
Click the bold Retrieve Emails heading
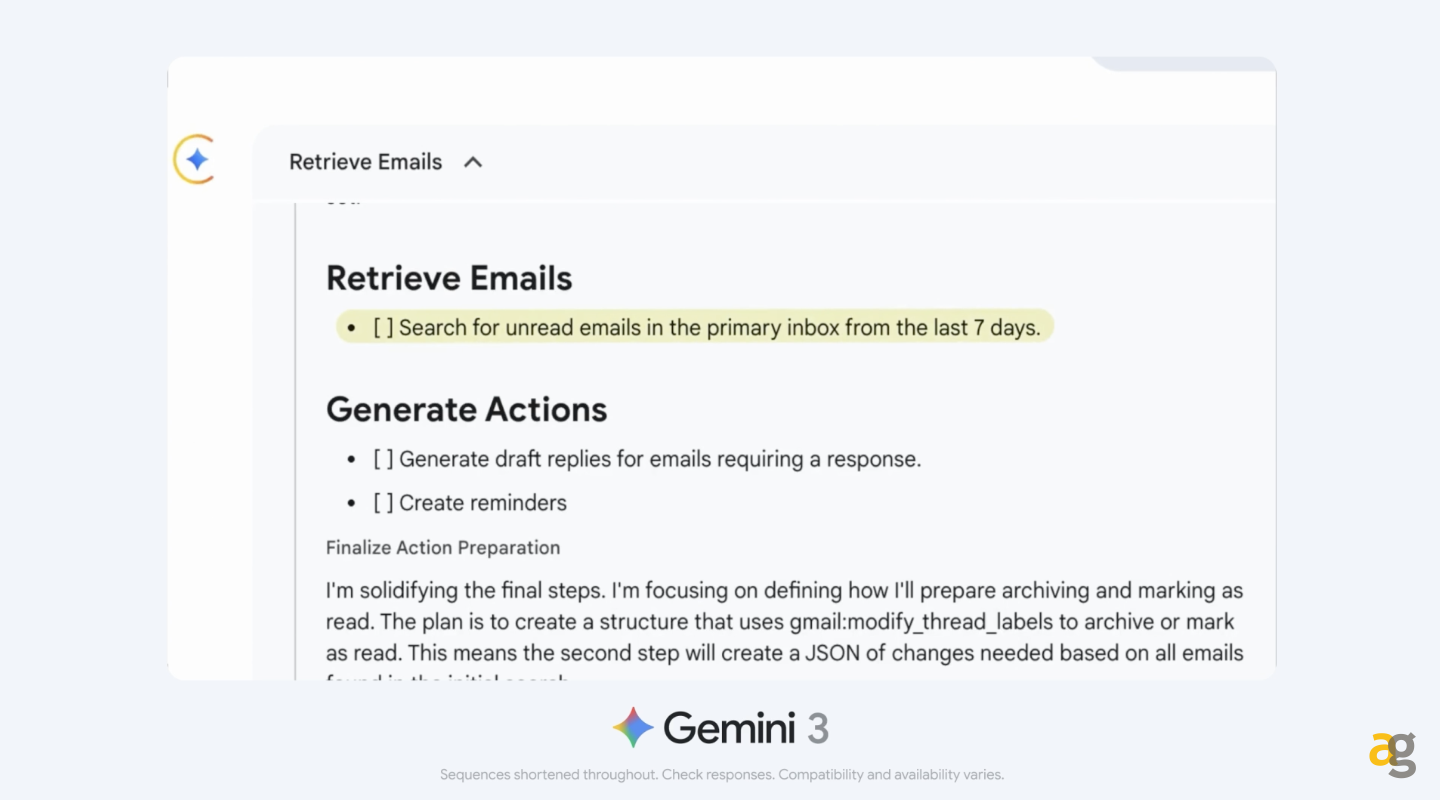pos(449,278)
